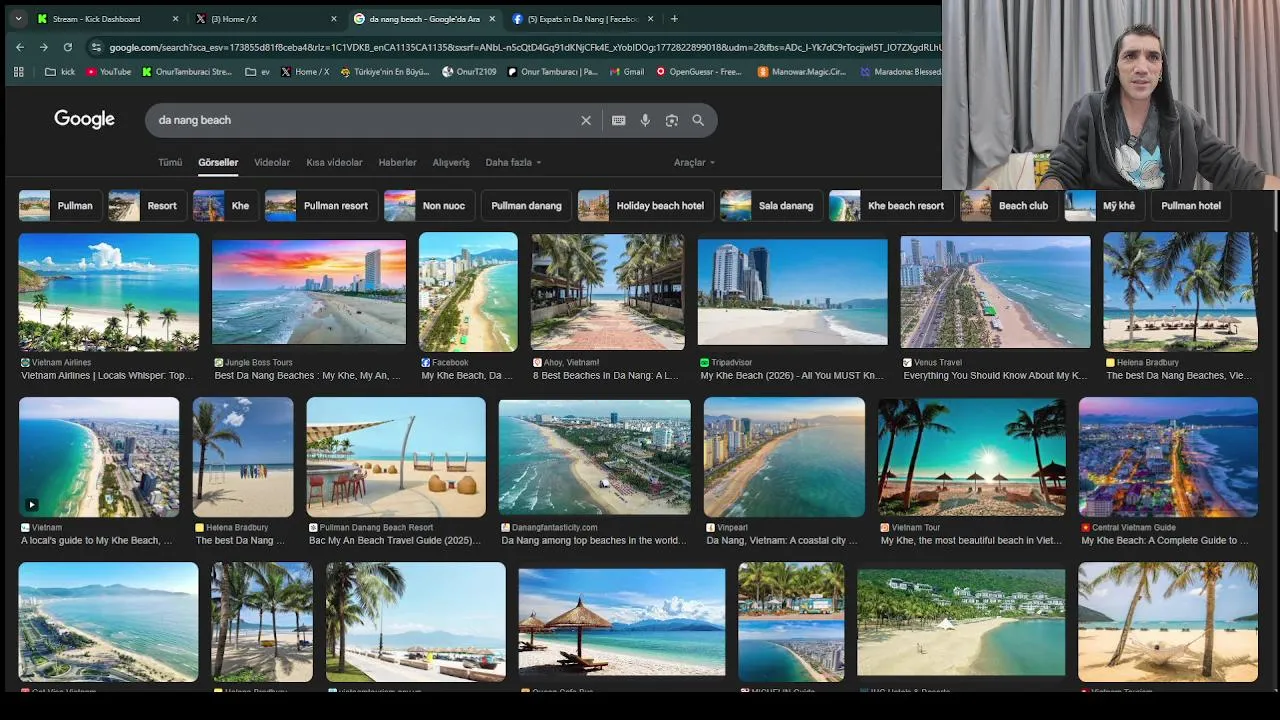Viewport: 1280px width, 720px height.
Task: Open the OpenGuessr bookmark
Action: coord(698,72)
